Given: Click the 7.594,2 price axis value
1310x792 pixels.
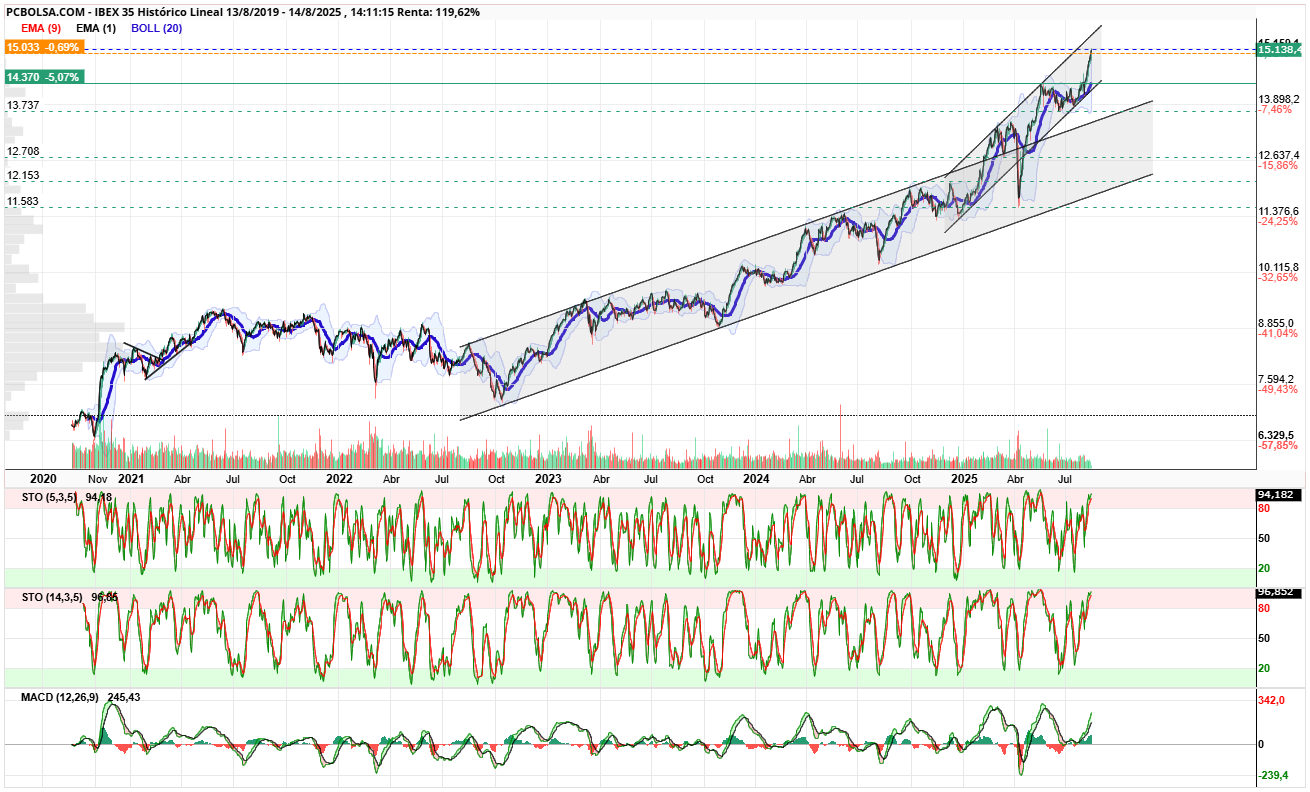Looking at the screenshot, I should coord(1278,379).
